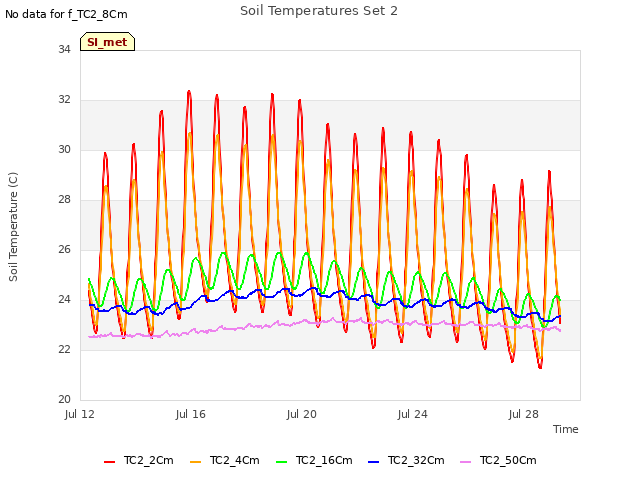Viewport: 640px width, 480px height.
Task: Click the 24 y-axis tick label
Action: point(64,300)
